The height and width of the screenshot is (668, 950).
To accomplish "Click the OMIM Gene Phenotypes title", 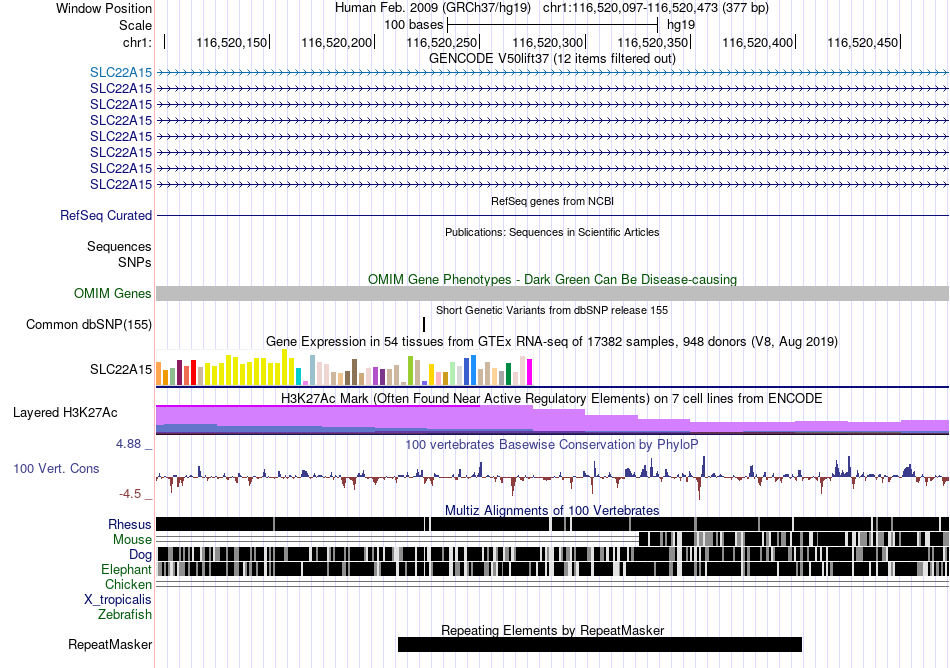I will (552, 279).
